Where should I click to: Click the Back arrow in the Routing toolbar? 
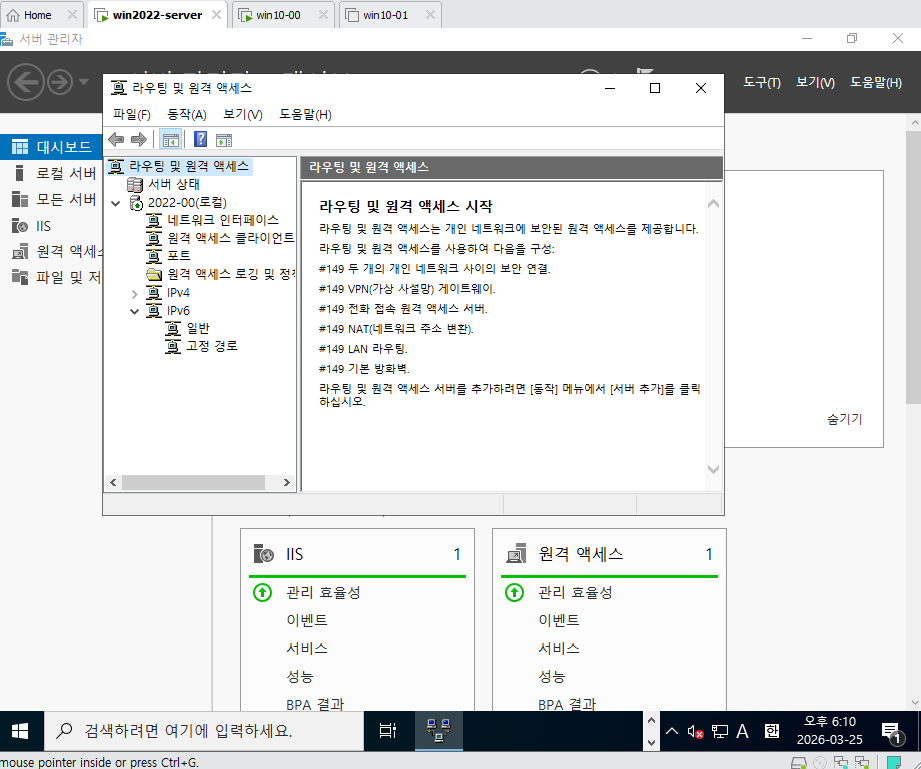click(x=116, y=140)
